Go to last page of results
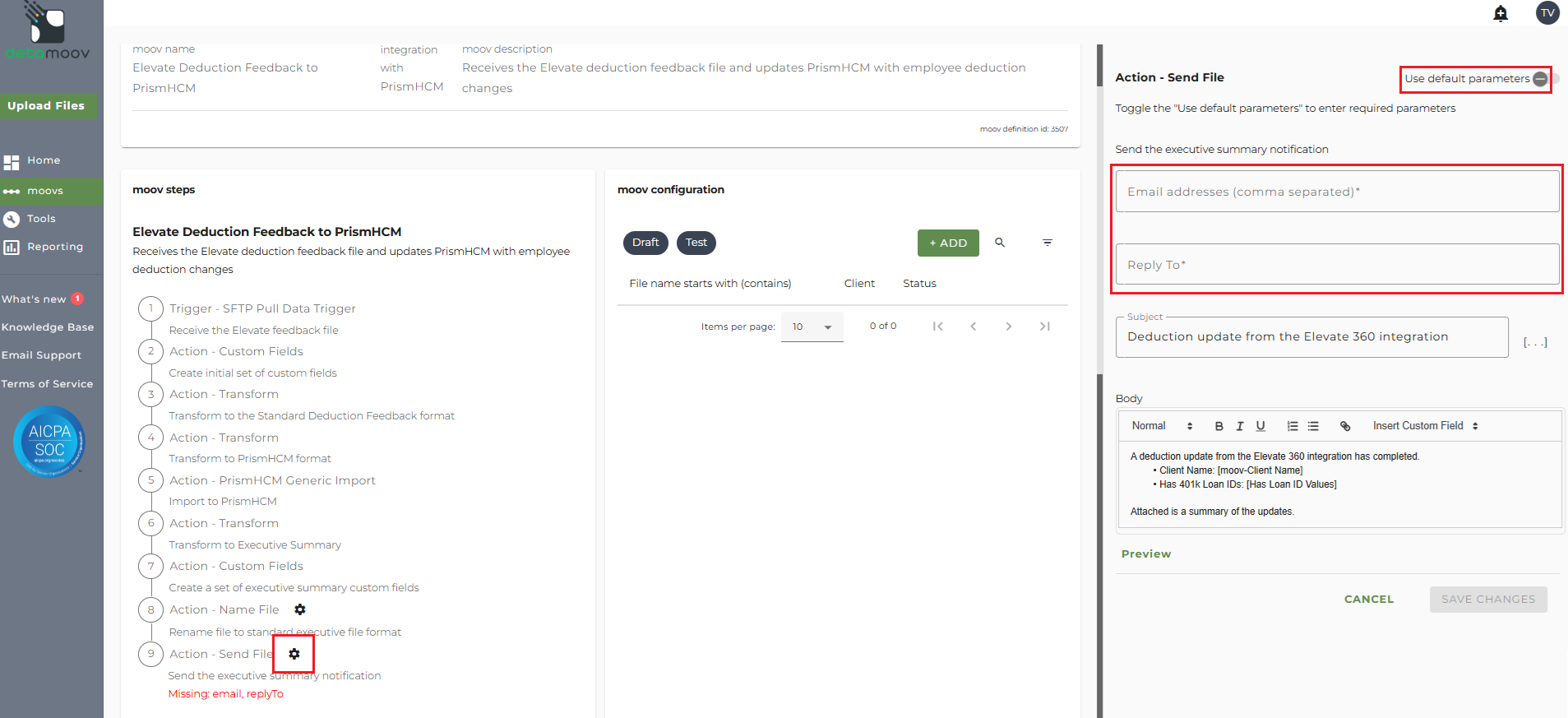 click(1045, 327)
